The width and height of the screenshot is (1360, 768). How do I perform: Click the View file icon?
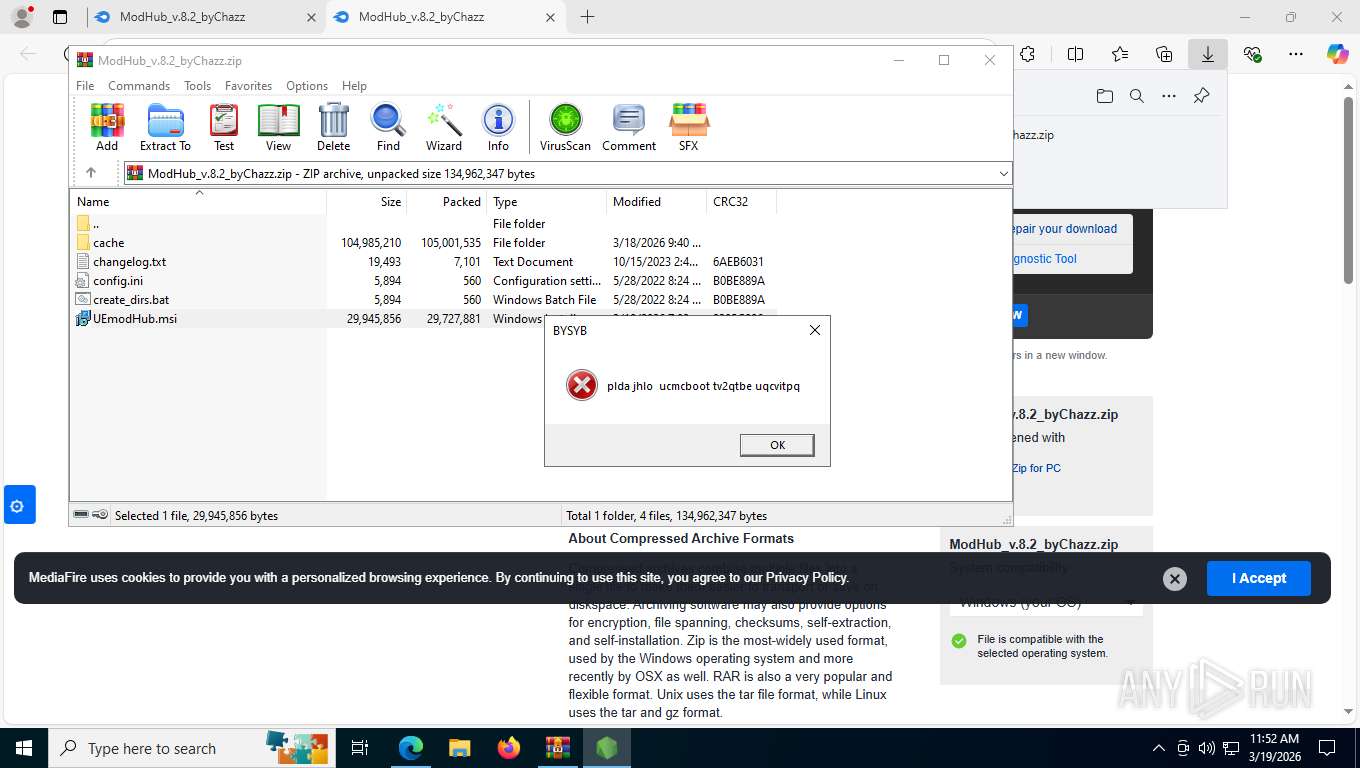tap(278, 128)
